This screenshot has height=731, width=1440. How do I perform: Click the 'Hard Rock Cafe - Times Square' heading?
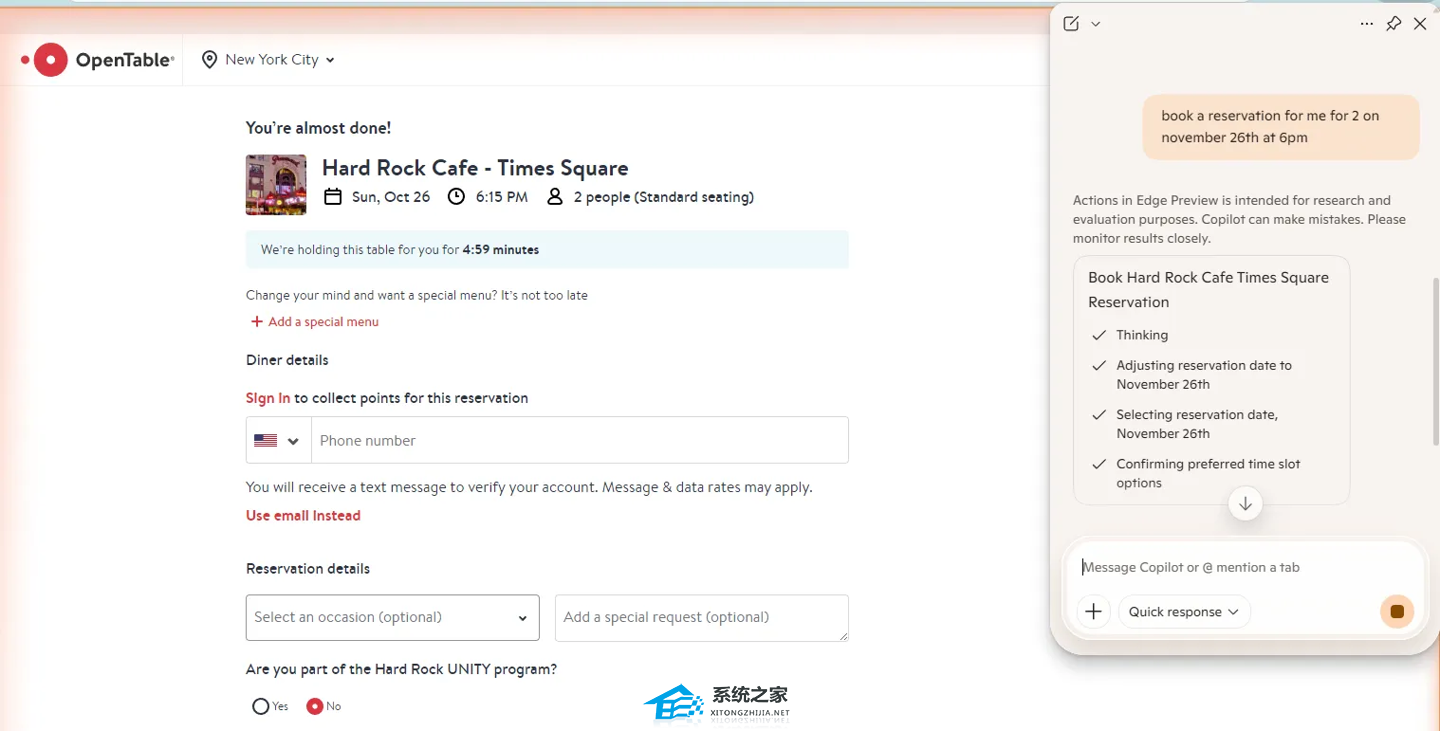point(475,168)
